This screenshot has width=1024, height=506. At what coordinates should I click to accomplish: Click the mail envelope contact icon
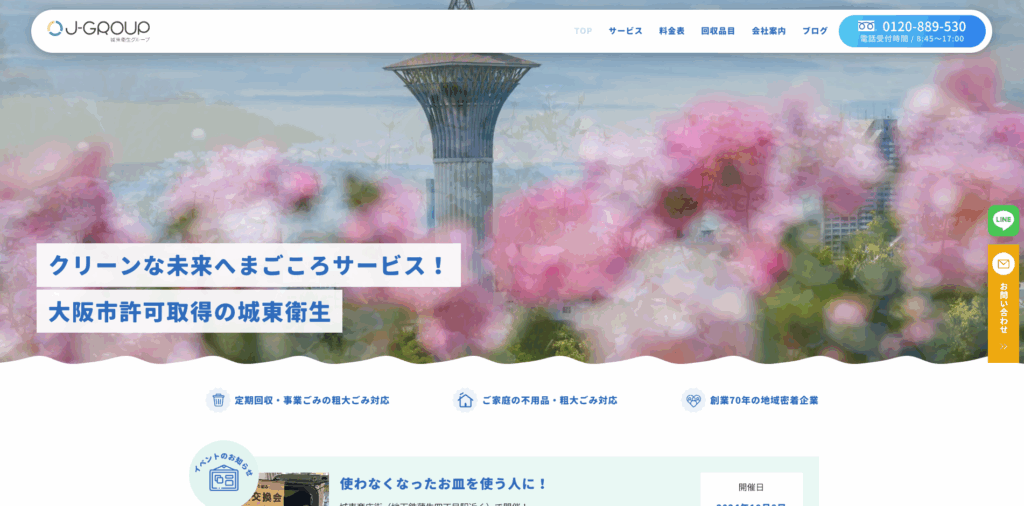click(1003, 264)
